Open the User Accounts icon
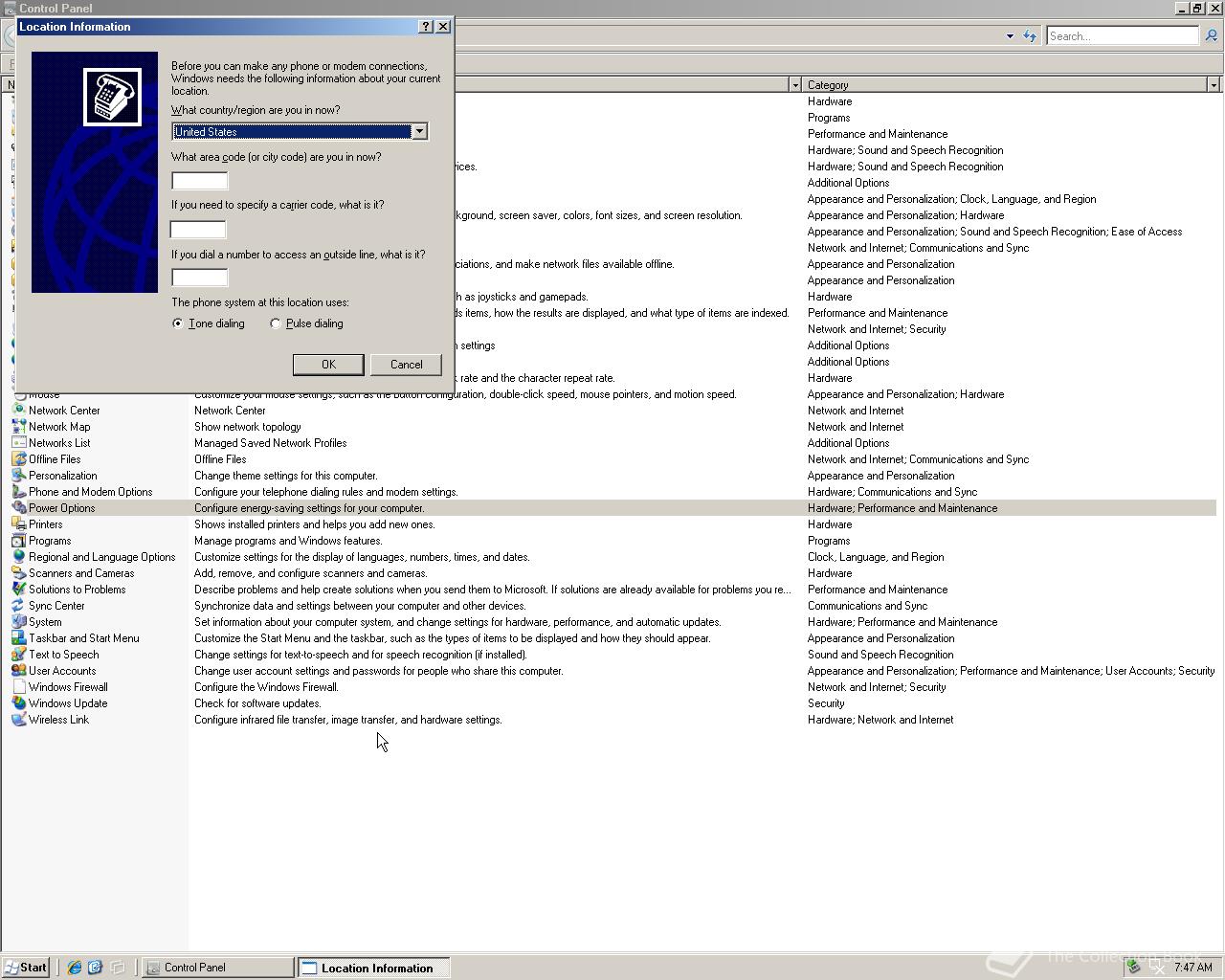 (x=18, y=671)
